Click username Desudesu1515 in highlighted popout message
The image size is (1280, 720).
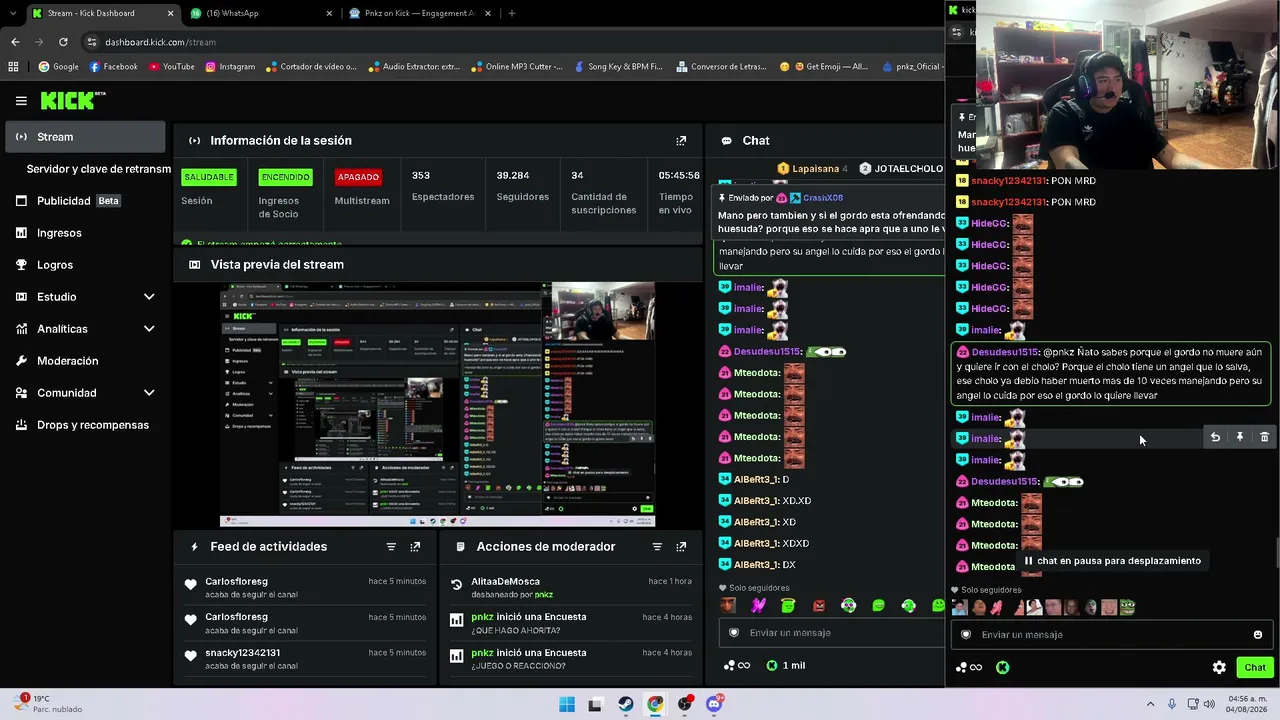pyautogui.click(x=1006, y=352)
